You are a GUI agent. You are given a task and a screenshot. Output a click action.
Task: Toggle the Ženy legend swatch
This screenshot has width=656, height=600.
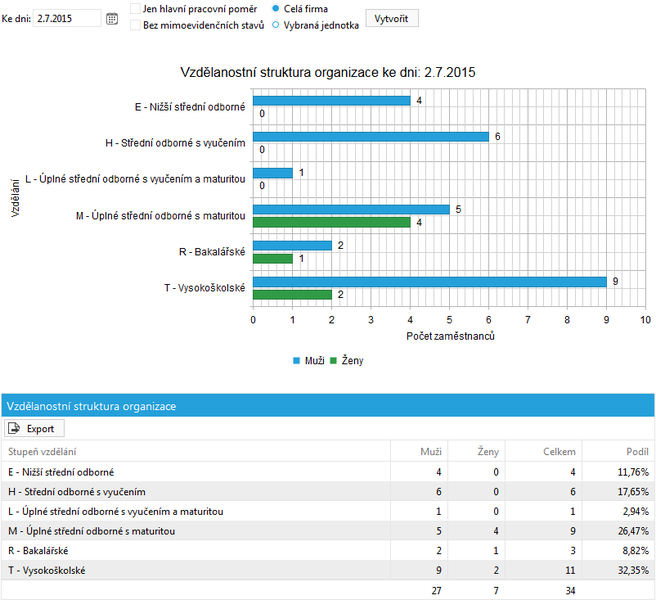pyautogui.click(x=333, y=361)
